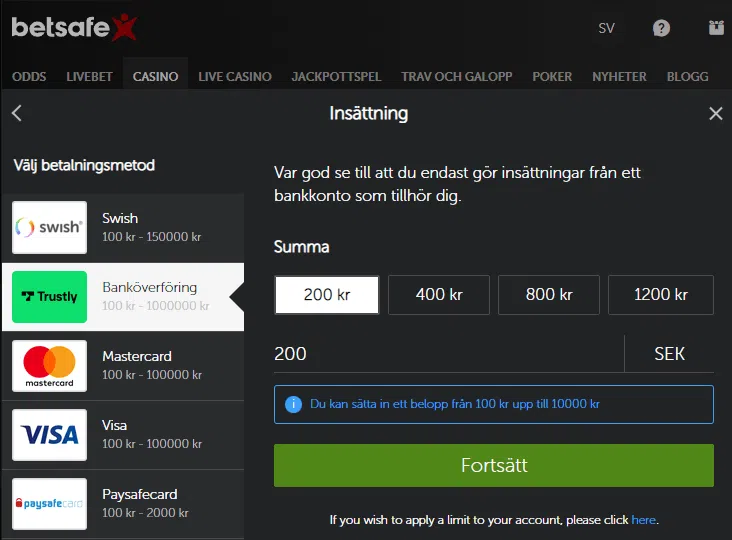Click the Visa logo thumbnail

click(49, 435)
